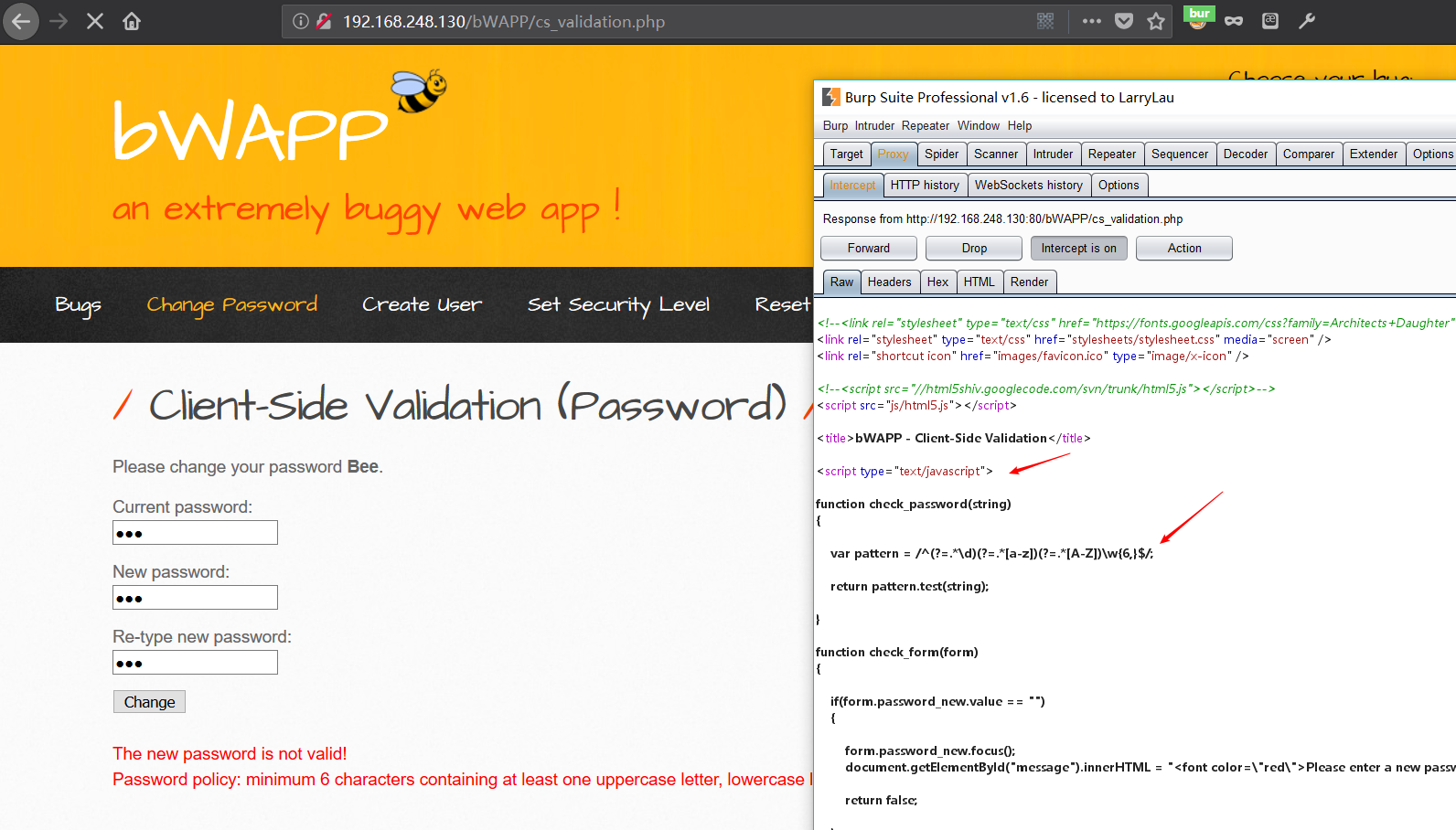Show the QR code icon in address bar

click(1045, 21)
